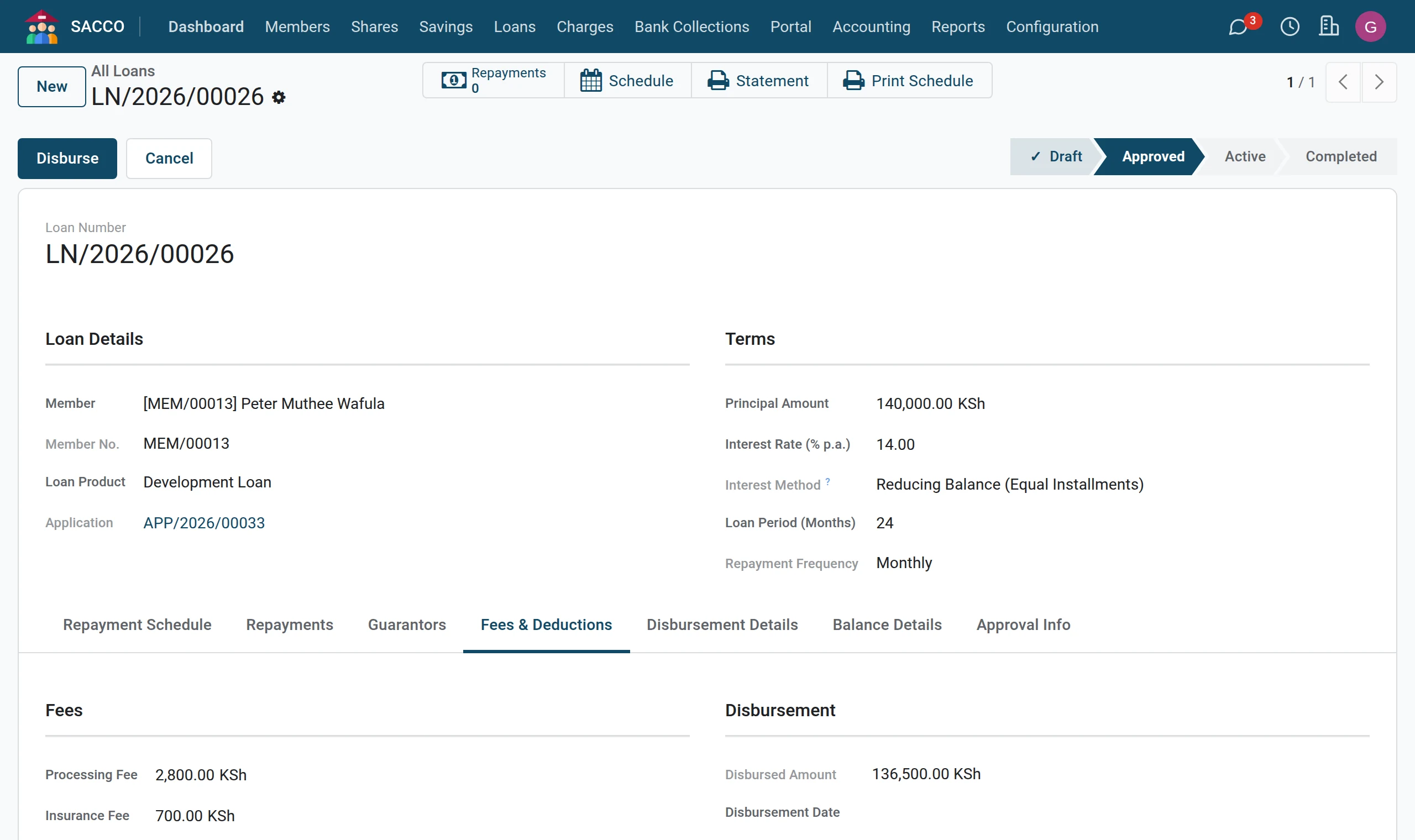Click the Interest Method help question mark
Screen dimensions: 1415x840
tap(827, 481)
